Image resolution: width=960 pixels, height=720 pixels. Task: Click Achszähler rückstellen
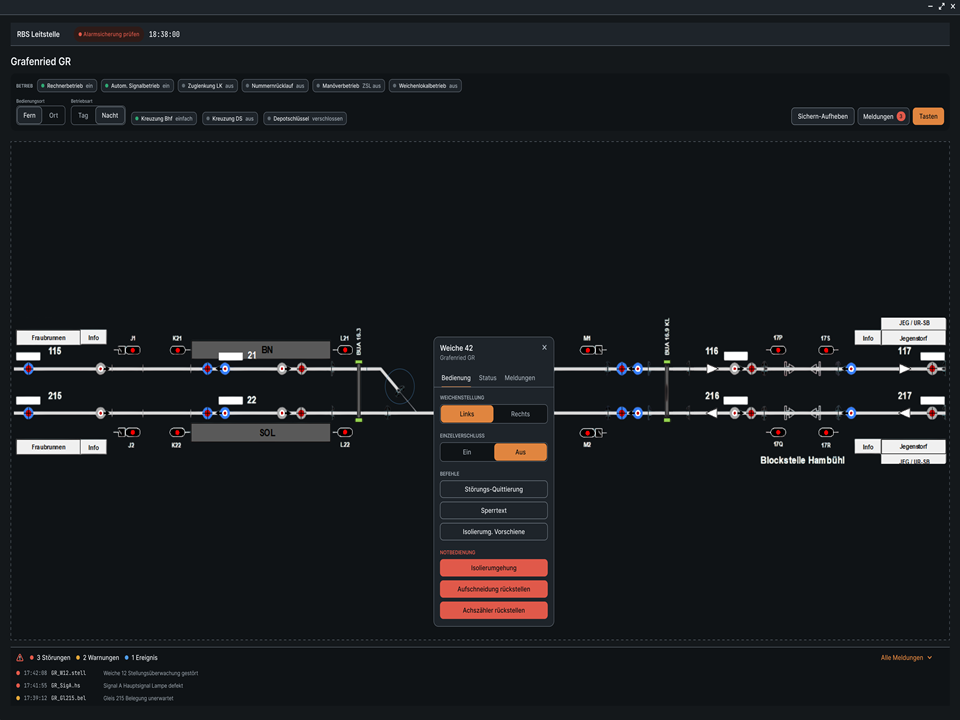pos(493,610)
